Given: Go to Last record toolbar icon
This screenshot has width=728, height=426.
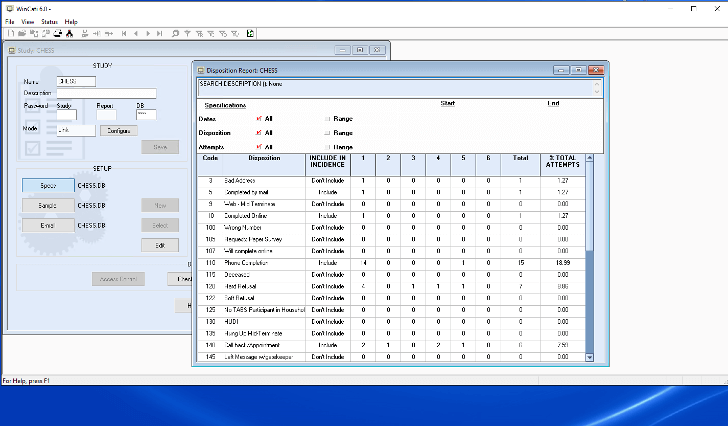Looking at the screenshot, I should pos(159,33).
